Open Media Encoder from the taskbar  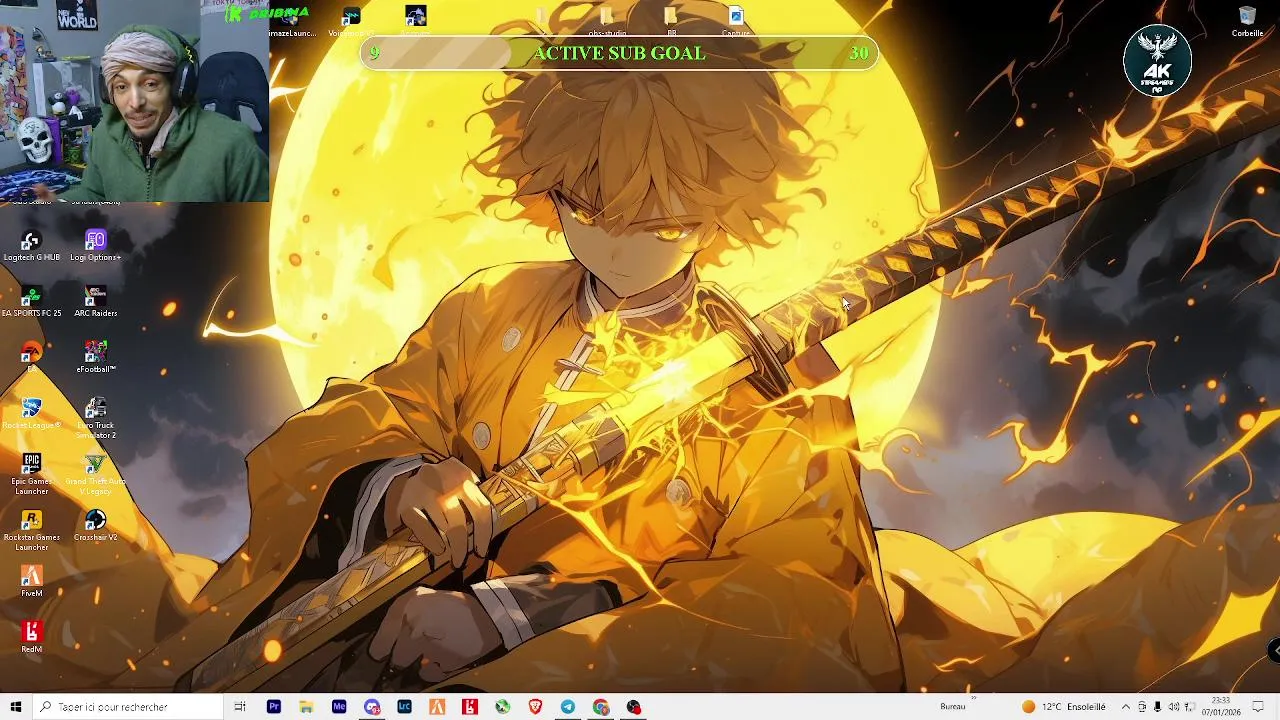(339, 707)
